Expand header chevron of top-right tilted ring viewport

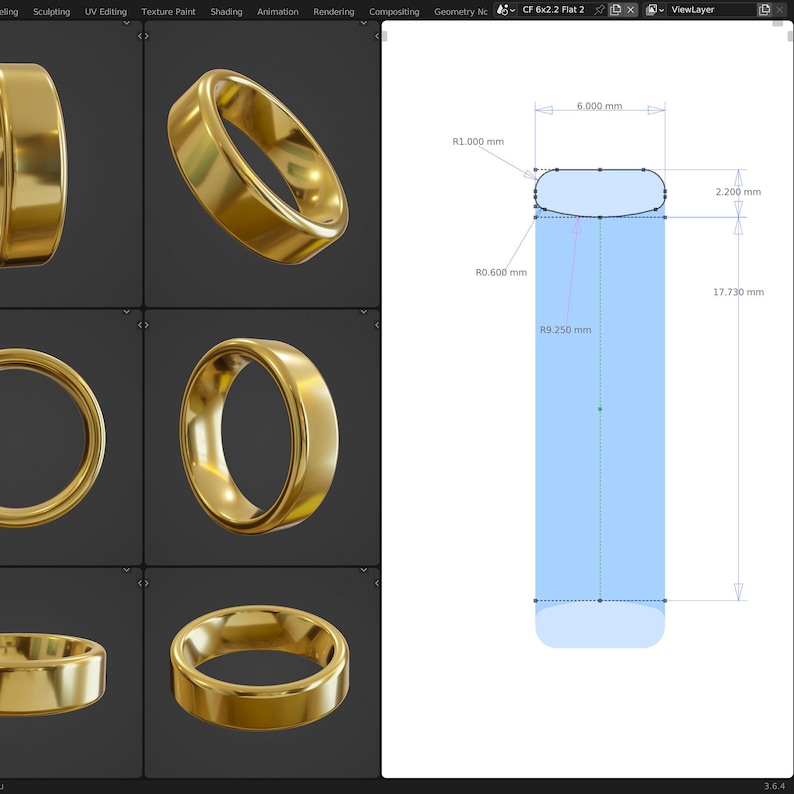coord(364,23)
